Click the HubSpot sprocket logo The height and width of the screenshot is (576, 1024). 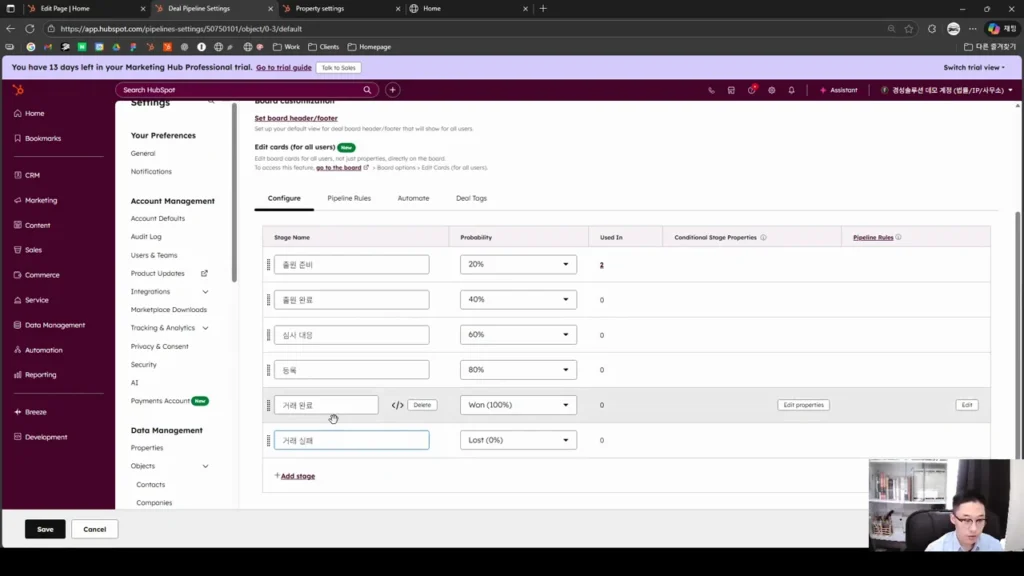coord(18,90)
